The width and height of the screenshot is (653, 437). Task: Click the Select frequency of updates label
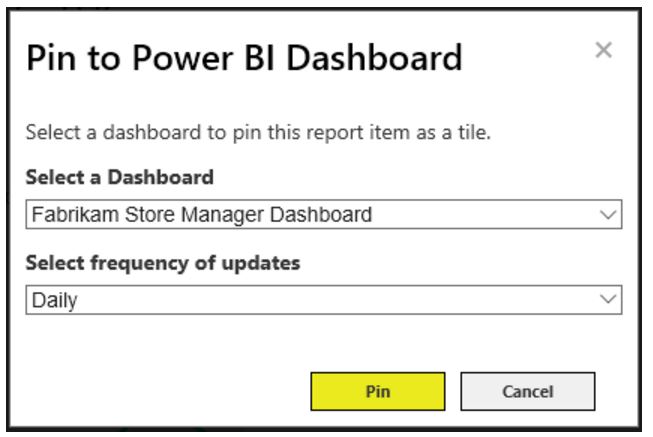tap(162, 263)
